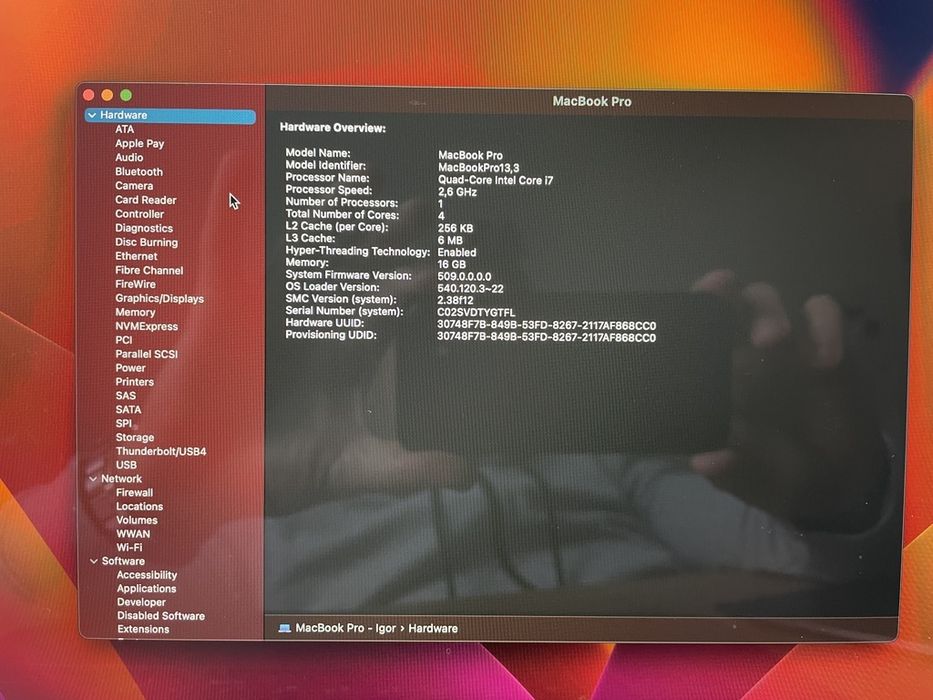Select Locations under Network

139,506
